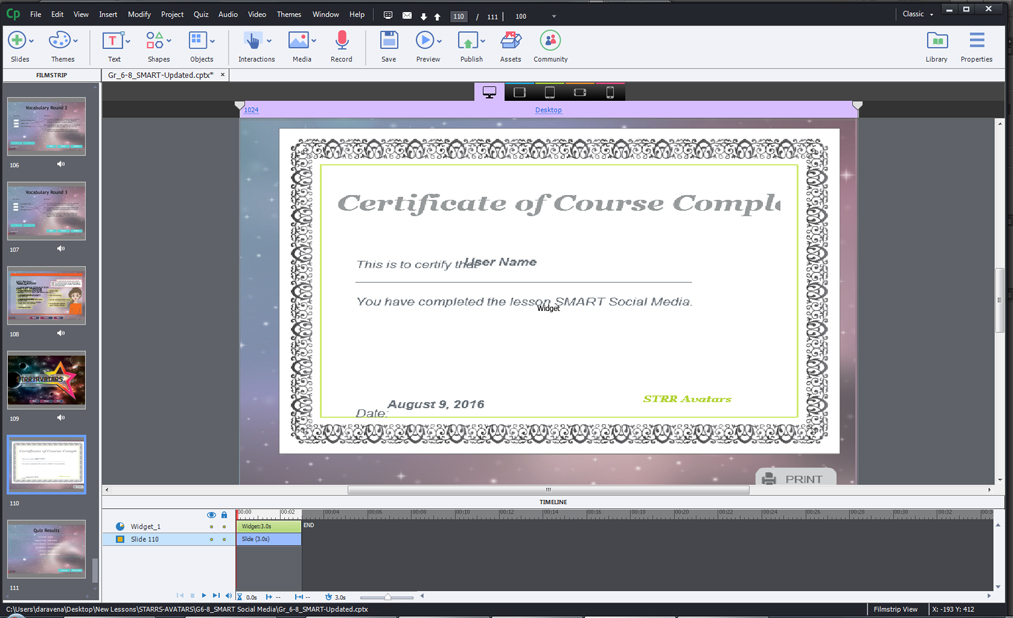
Task: Select the mobile phone layout view
Action: (x=610, y=92)
